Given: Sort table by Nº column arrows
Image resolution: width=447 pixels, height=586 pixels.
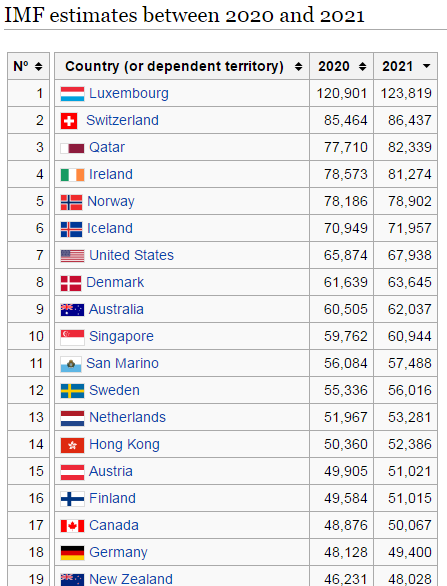Looking at the screenshot, I should [x=38, y=67].
